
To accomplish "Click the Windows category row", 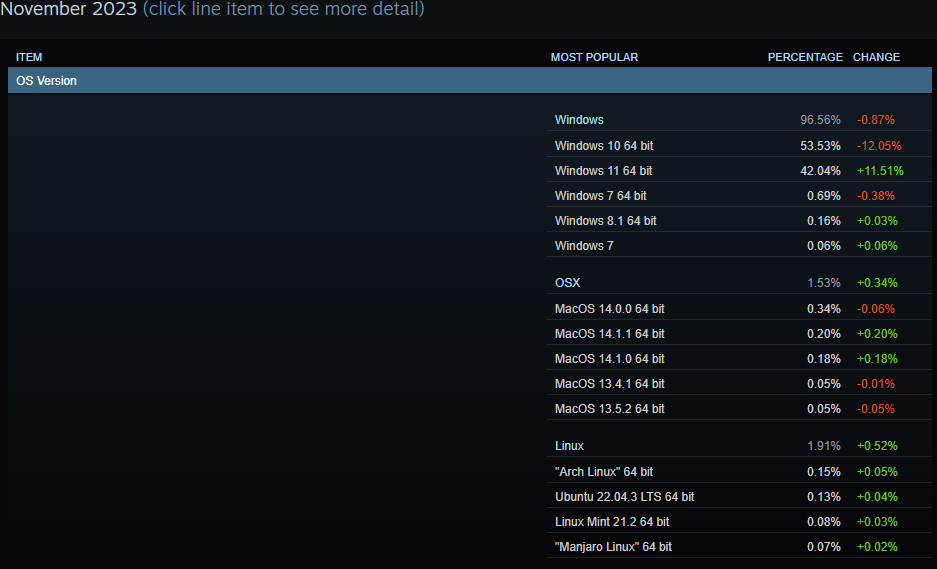I will coord(579,120).
